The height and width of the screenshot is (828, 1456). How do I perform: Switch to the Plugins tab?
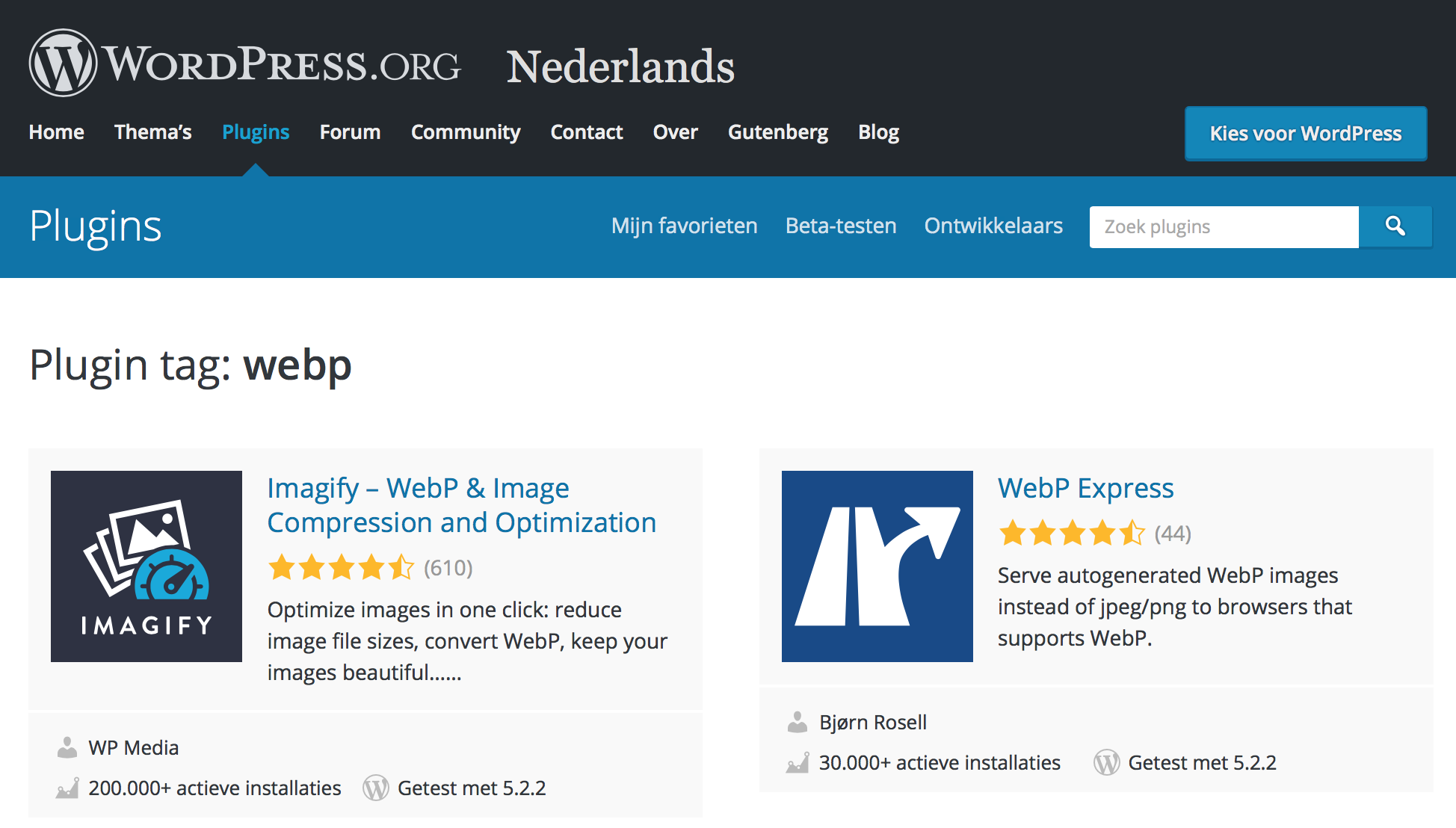(256, 132)
